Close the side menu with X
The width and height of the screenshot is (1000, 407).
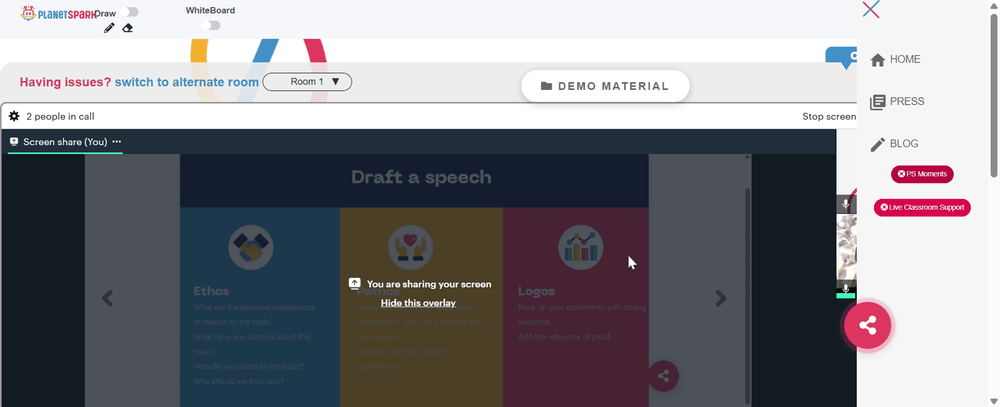[871, 10]
